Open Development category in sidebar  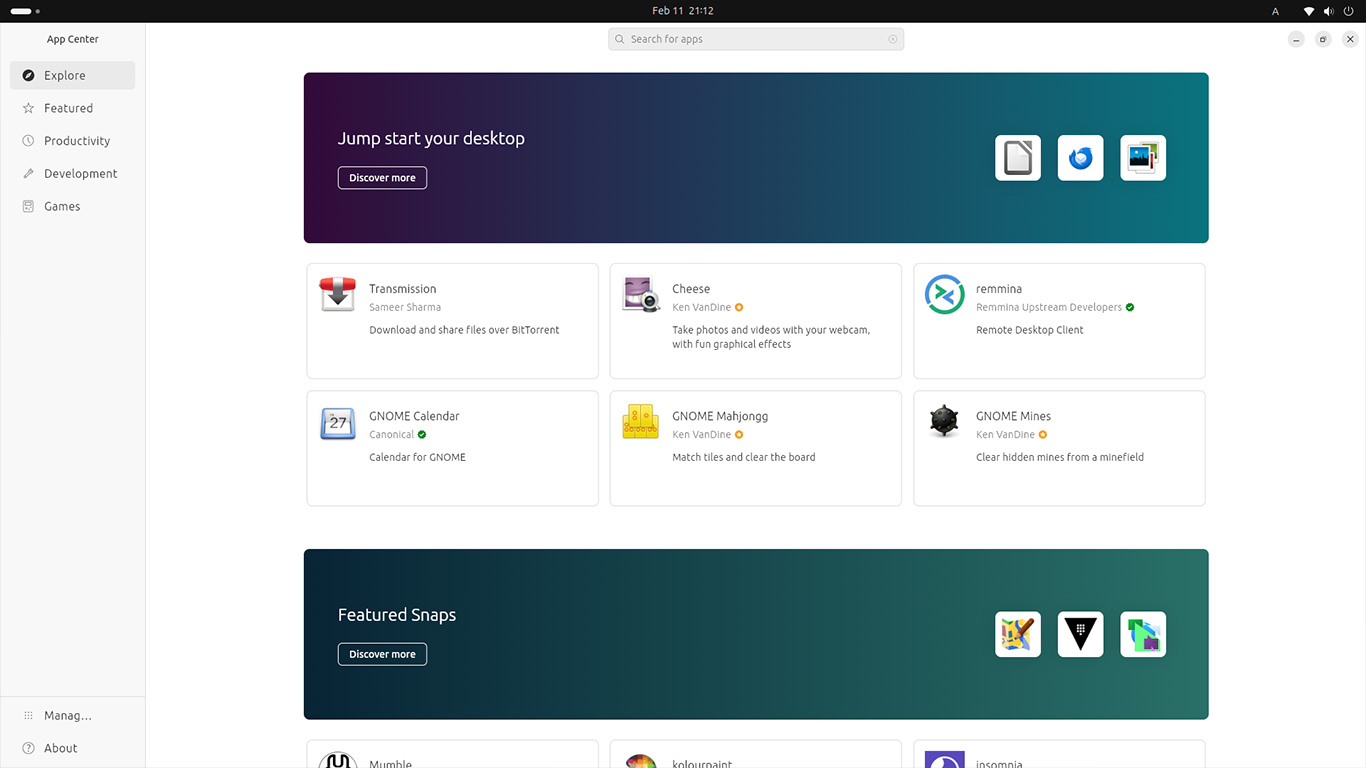coord(72,173)
